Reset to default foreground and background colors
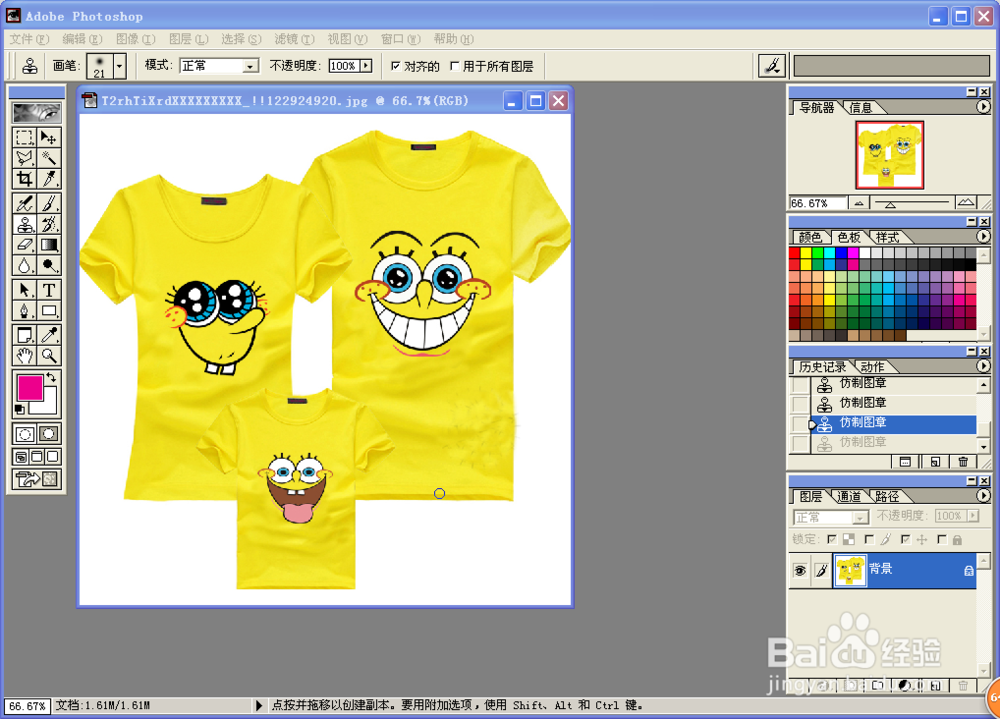1000x719 pixels. click(x=20, y=409)
